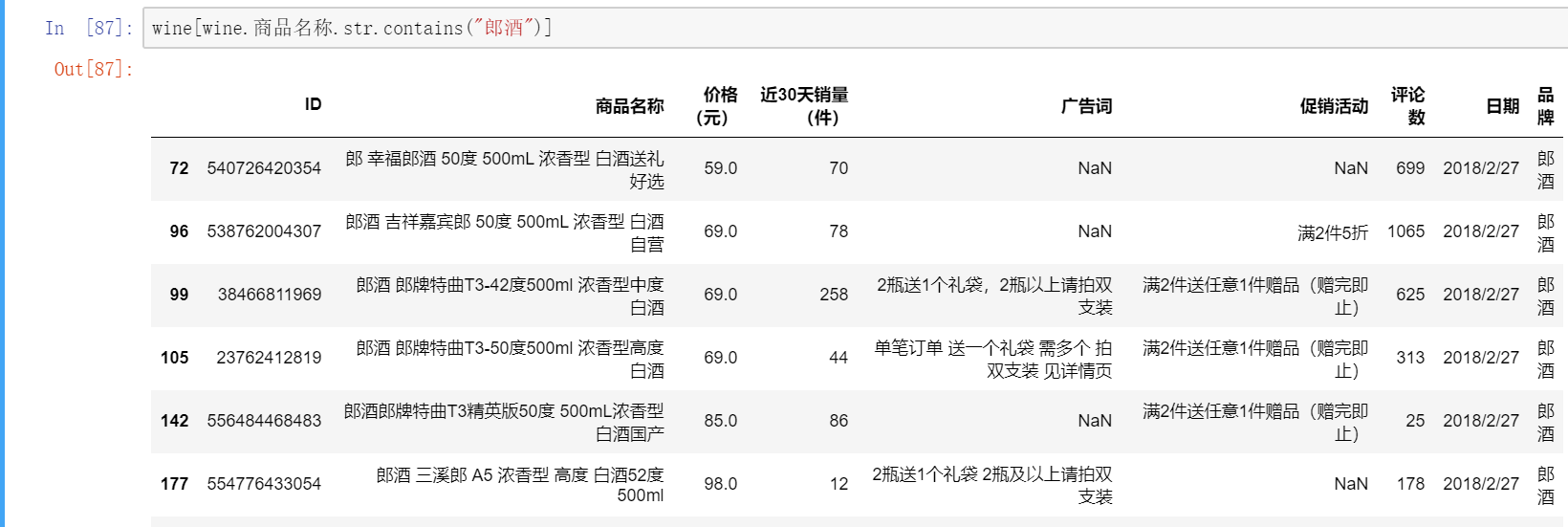Click sales value 78
This screenshot has width=1568, height=527.
tap(838, 231)
